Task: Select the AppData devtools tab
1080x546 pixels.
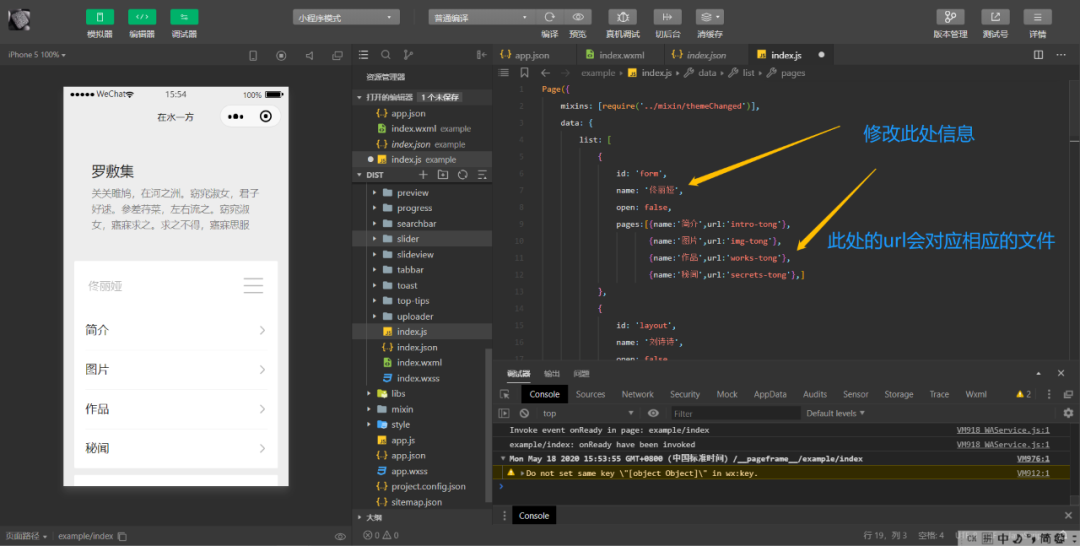Action: tap(770, 395)
